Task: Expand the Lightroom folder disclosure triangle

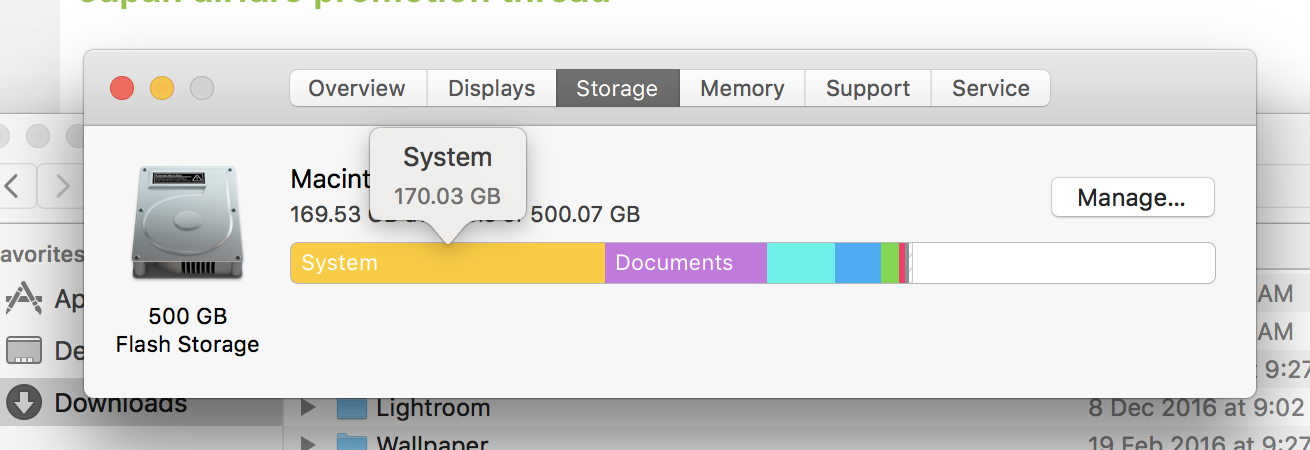Action: pos(308,409)
